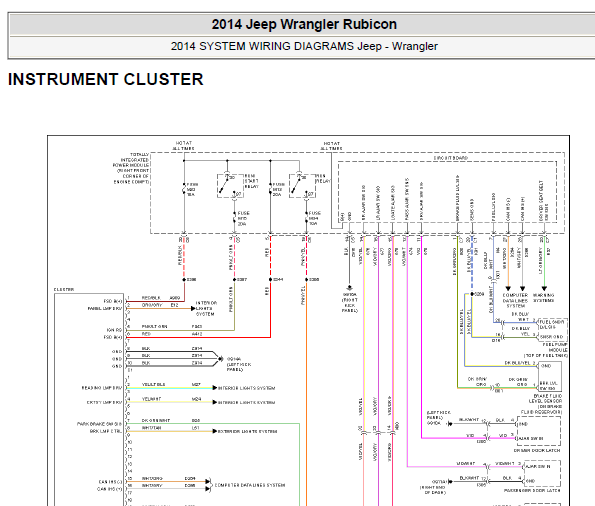Screen dimensions: 595x506
Task: Click "CAN IHS (-)" cluster pin label
Action: click(110, 482)
